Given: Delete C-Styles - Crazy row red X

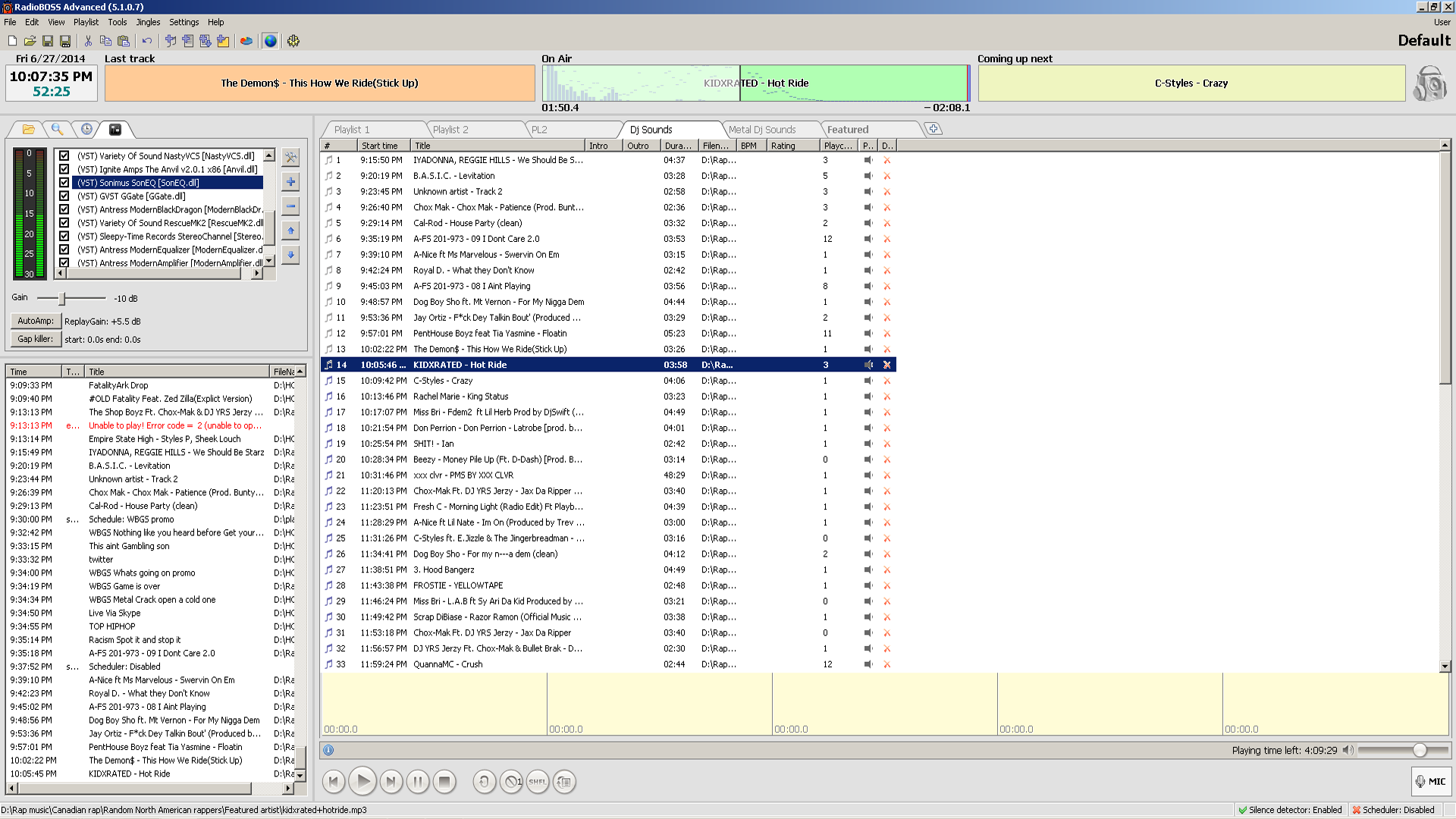Looking at the screenshot, I should (x=886, y=381).
